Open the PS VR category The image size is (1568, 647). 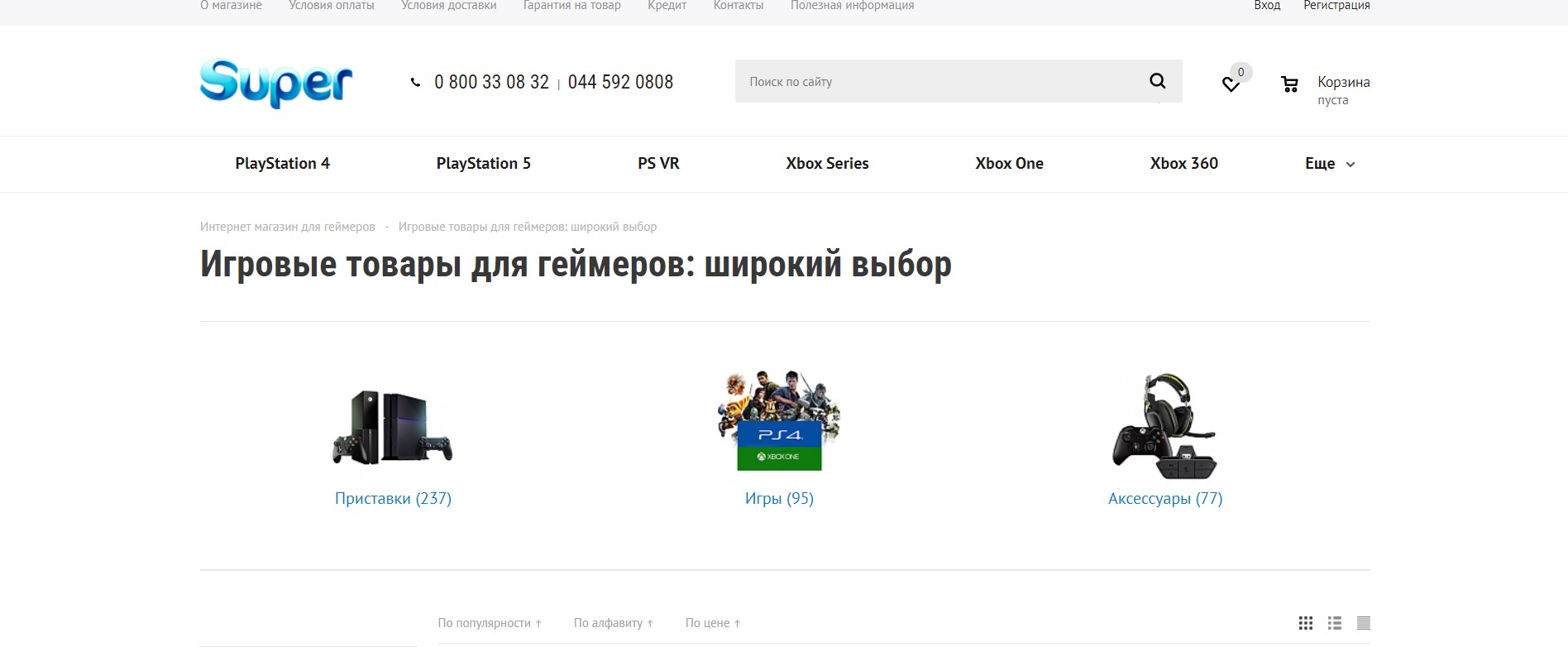tap(658, 164)
